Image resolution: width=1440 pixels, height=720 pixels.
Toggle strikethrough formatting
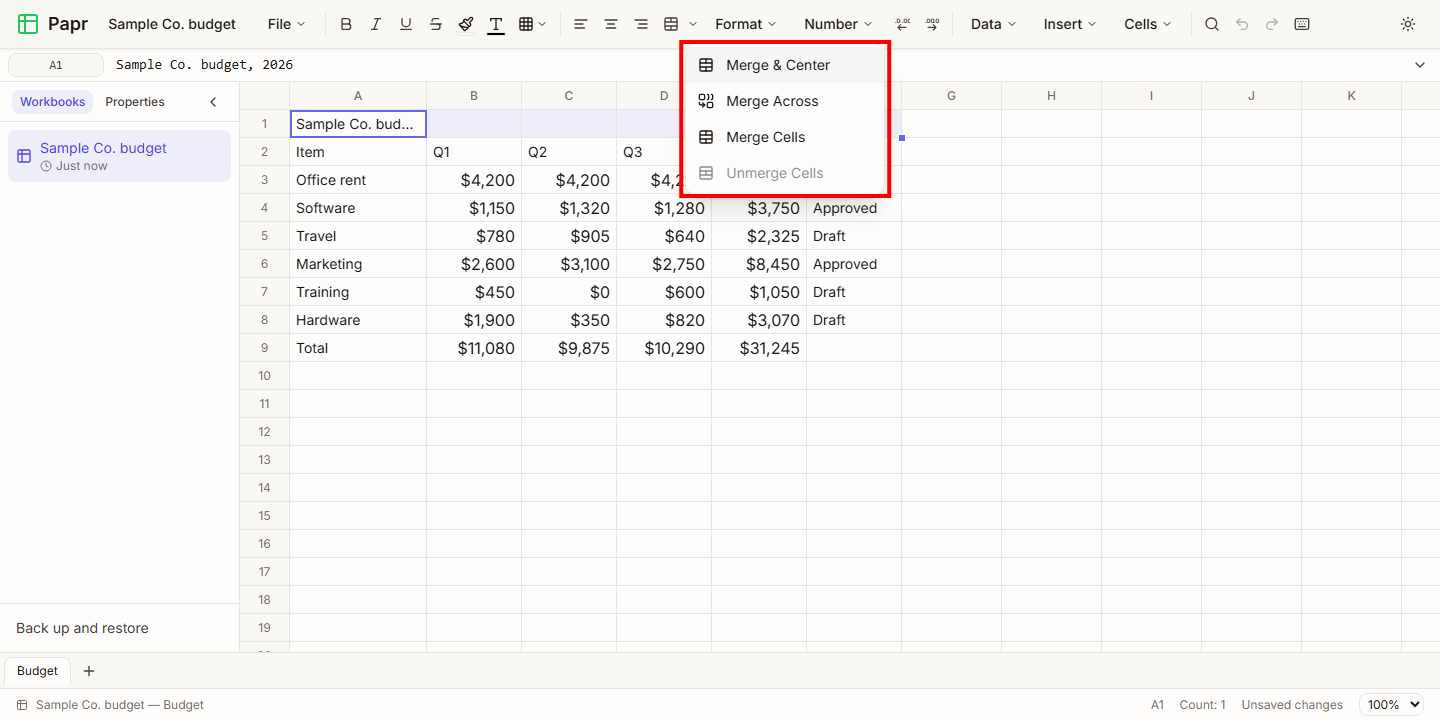[x=436, y=24]
